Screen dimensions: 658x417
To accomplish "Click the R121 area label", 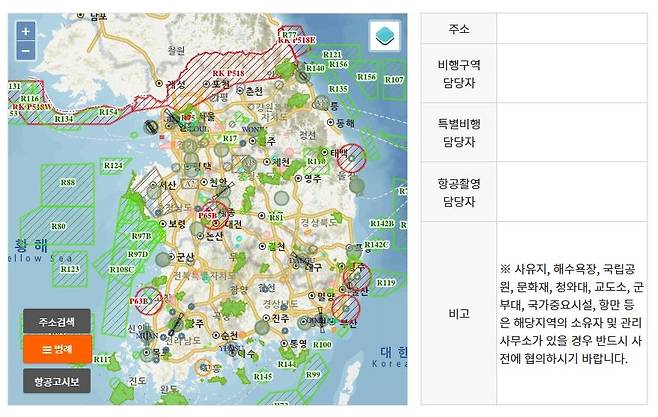I will click(332, 55).
